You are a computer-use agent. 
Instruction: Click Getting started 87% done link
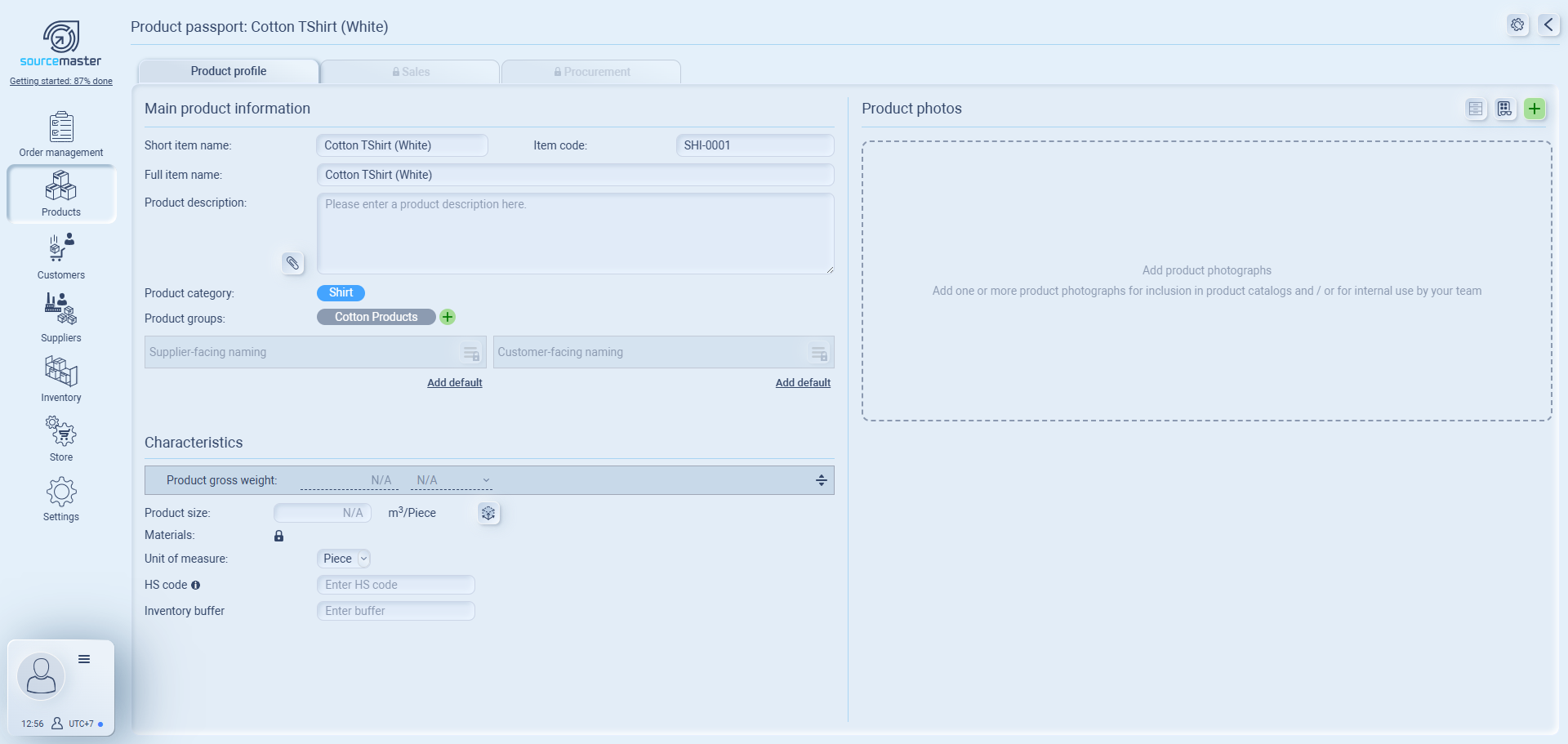(x=61, y=81)
